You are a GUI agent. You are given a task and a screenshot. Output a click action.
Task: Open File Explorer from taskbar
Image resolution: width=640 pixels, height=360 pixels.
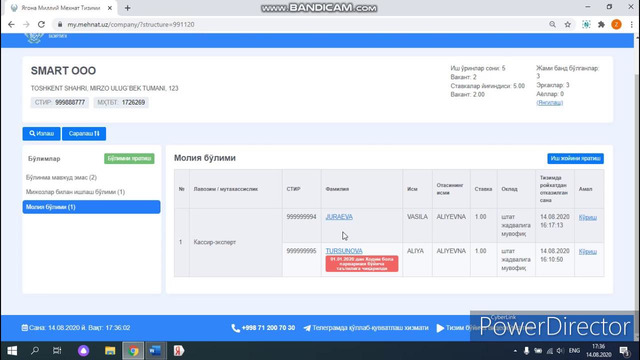click(110, 351)
